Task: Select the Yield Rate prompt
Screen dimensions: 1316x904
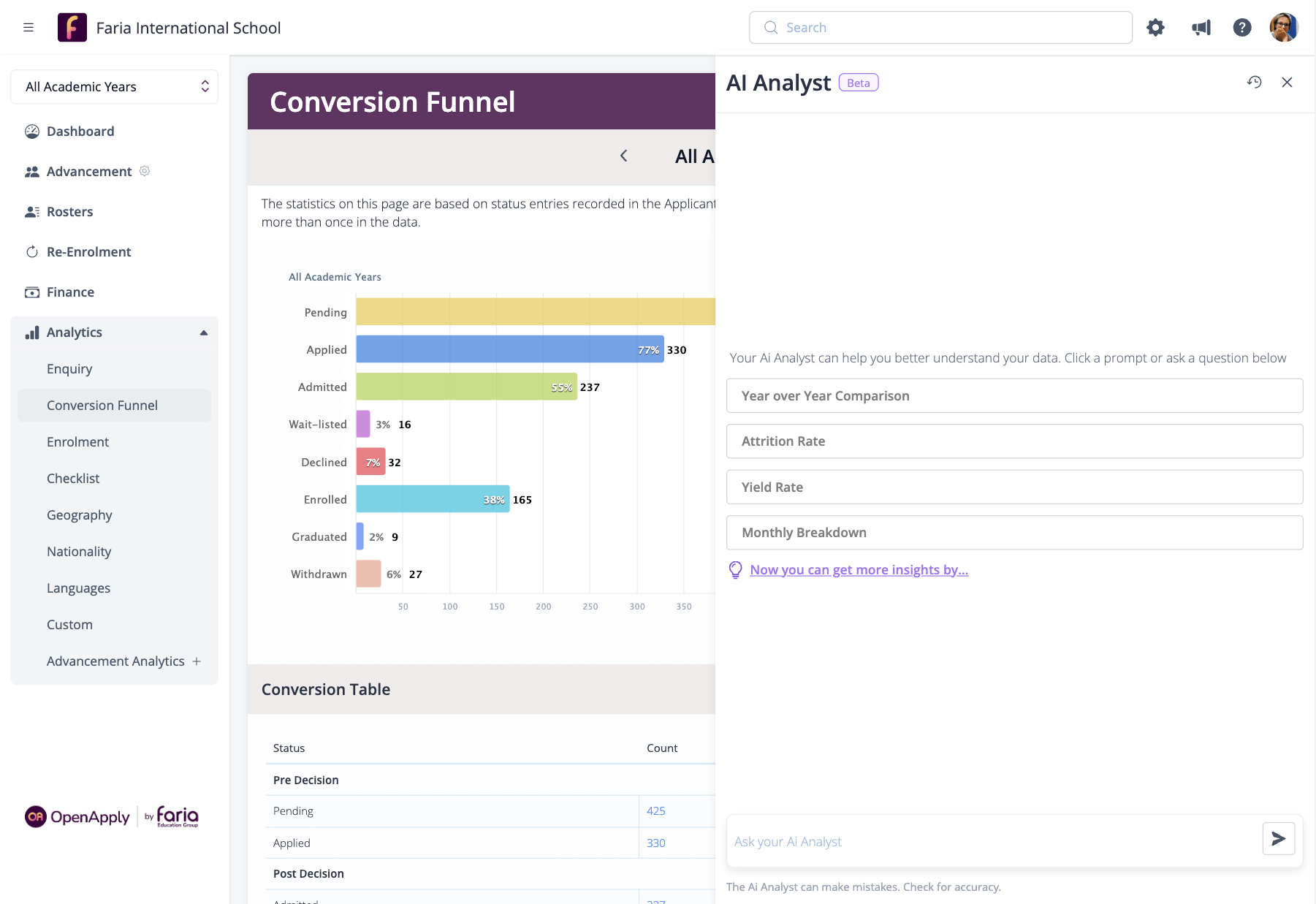Action: (x=1014, y=487)
